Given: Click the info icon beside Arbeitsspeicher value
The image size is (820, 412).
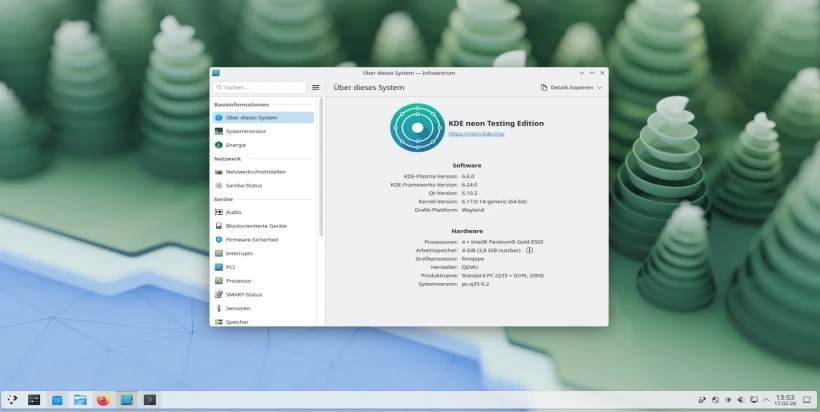Looking at the screenshot, I should [529, 250].
